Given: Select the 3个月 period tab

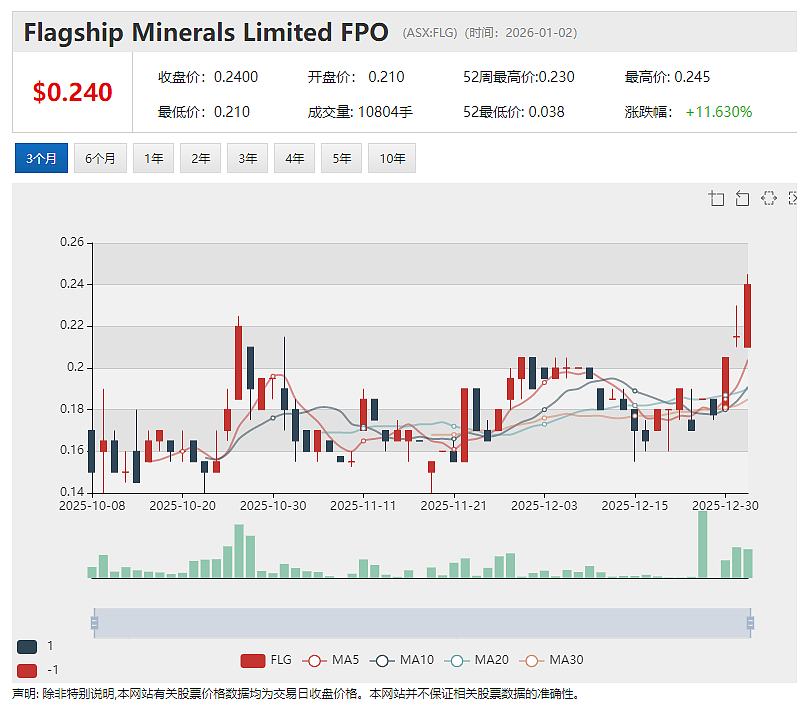Looking at the screenshot, I should tap(41, 158).
